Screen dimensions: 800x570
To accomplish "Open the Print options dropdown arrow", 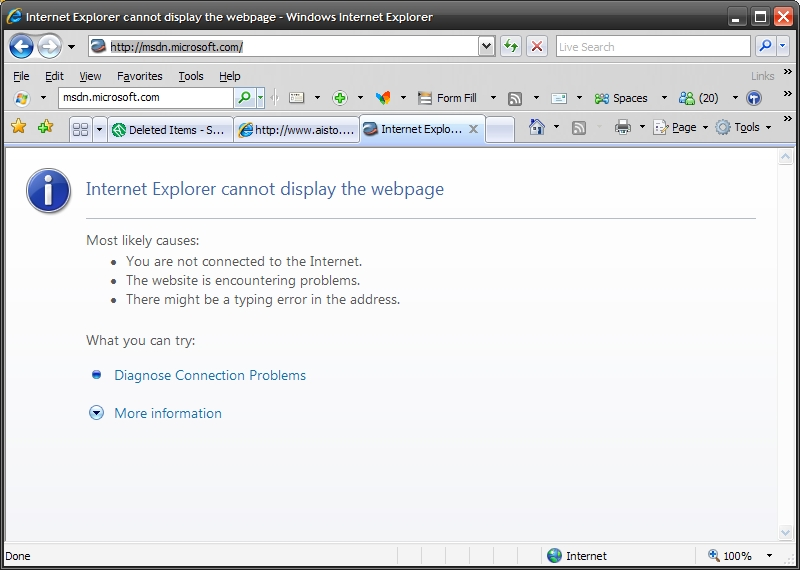I will coord(642,127).
